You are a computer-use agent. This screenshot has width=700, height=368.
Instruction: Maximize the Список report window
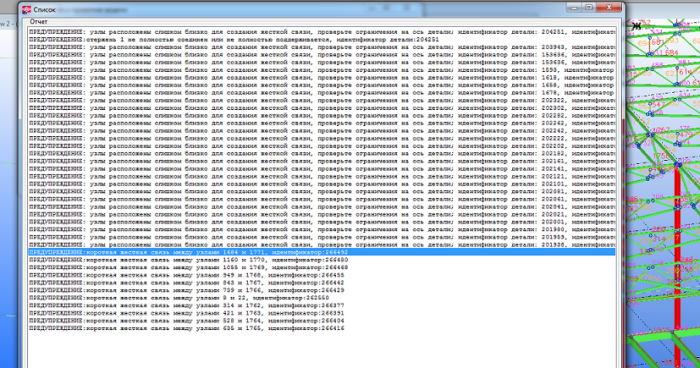(589, 7)
